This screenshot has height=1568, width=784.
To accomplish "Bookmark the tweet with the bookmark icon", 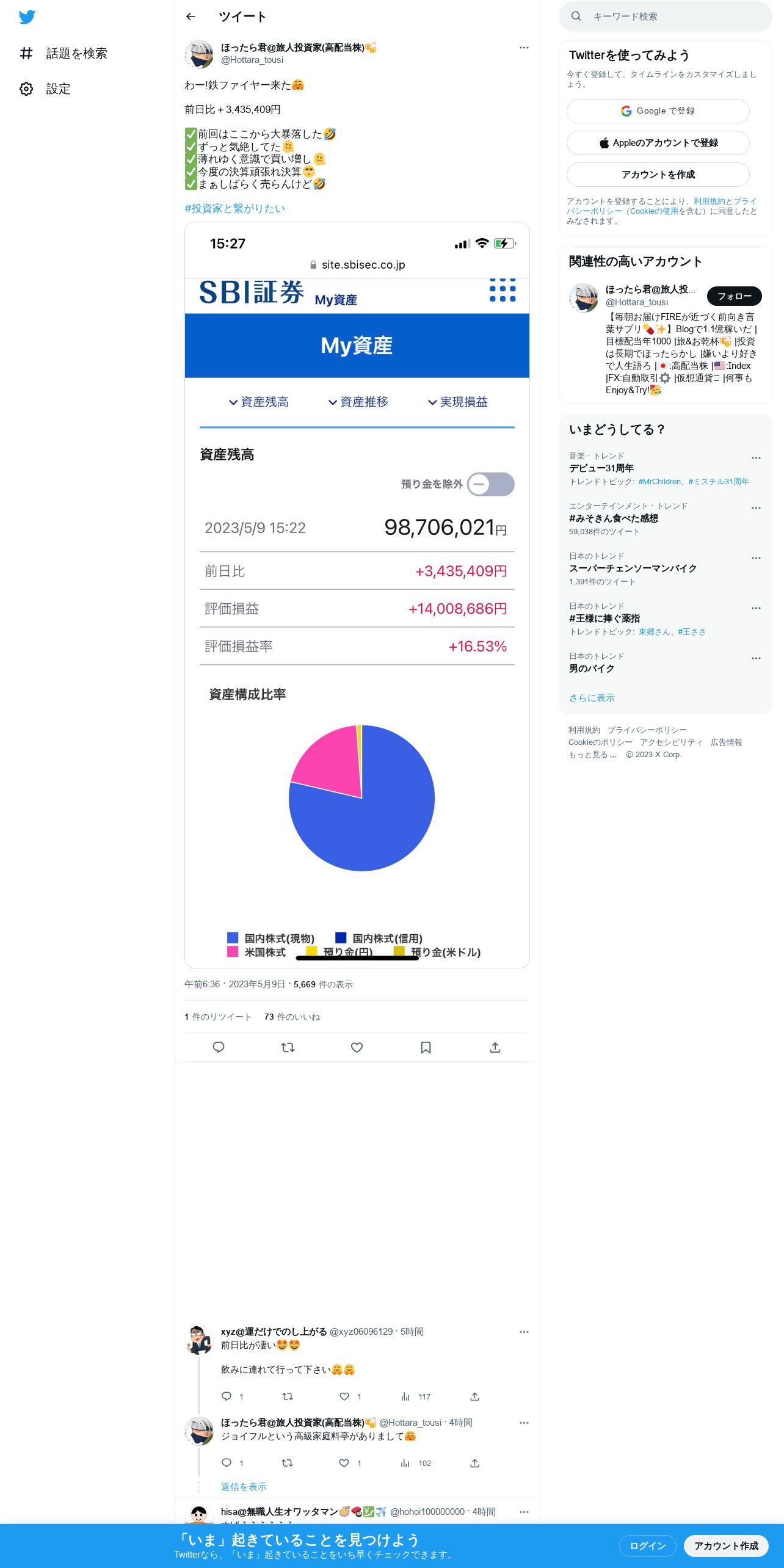I will [426, 1047].
